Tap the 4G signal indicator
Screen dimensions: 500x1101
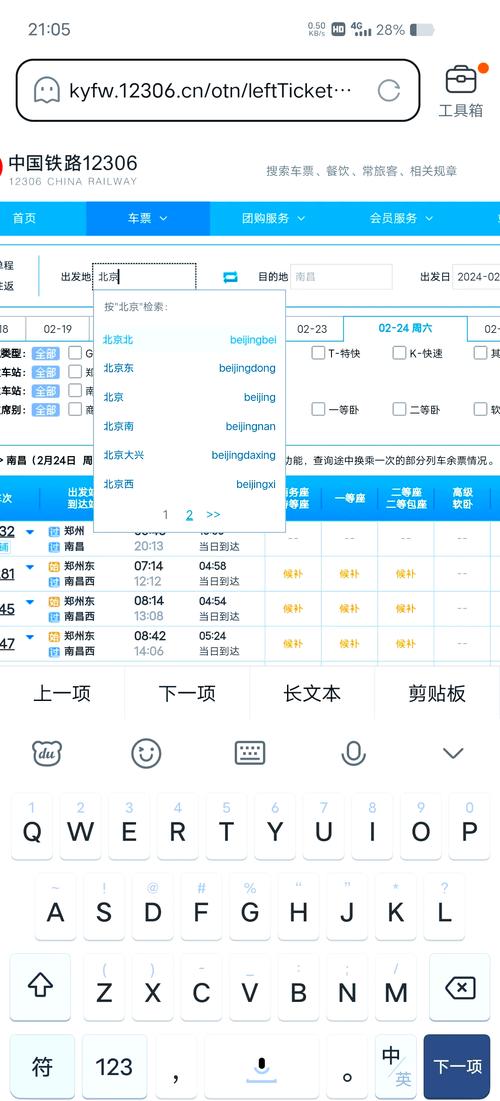tap(361, 29)
